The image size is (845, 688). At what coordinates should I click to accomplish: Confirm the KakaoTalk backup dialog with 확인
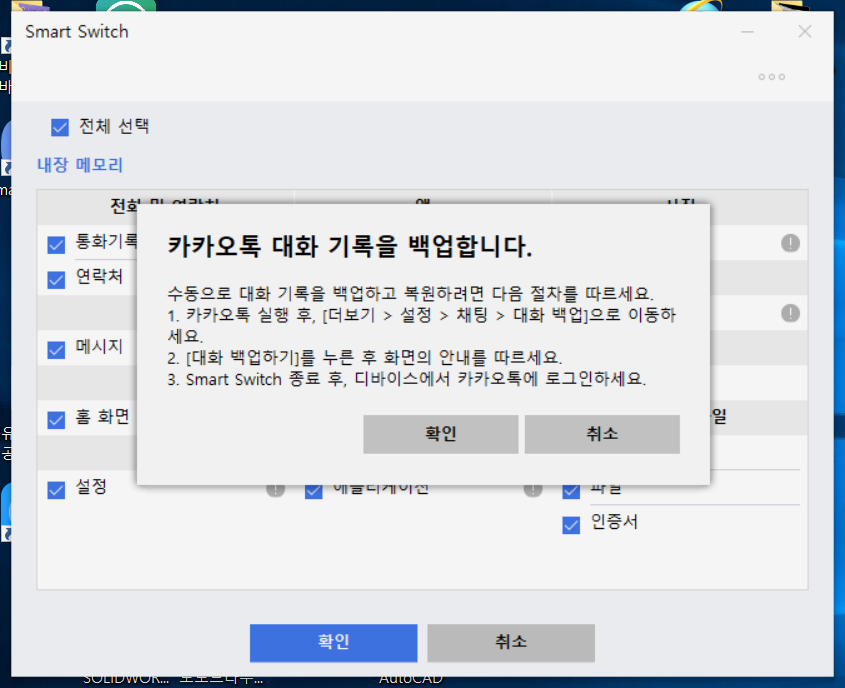[440, 434]
